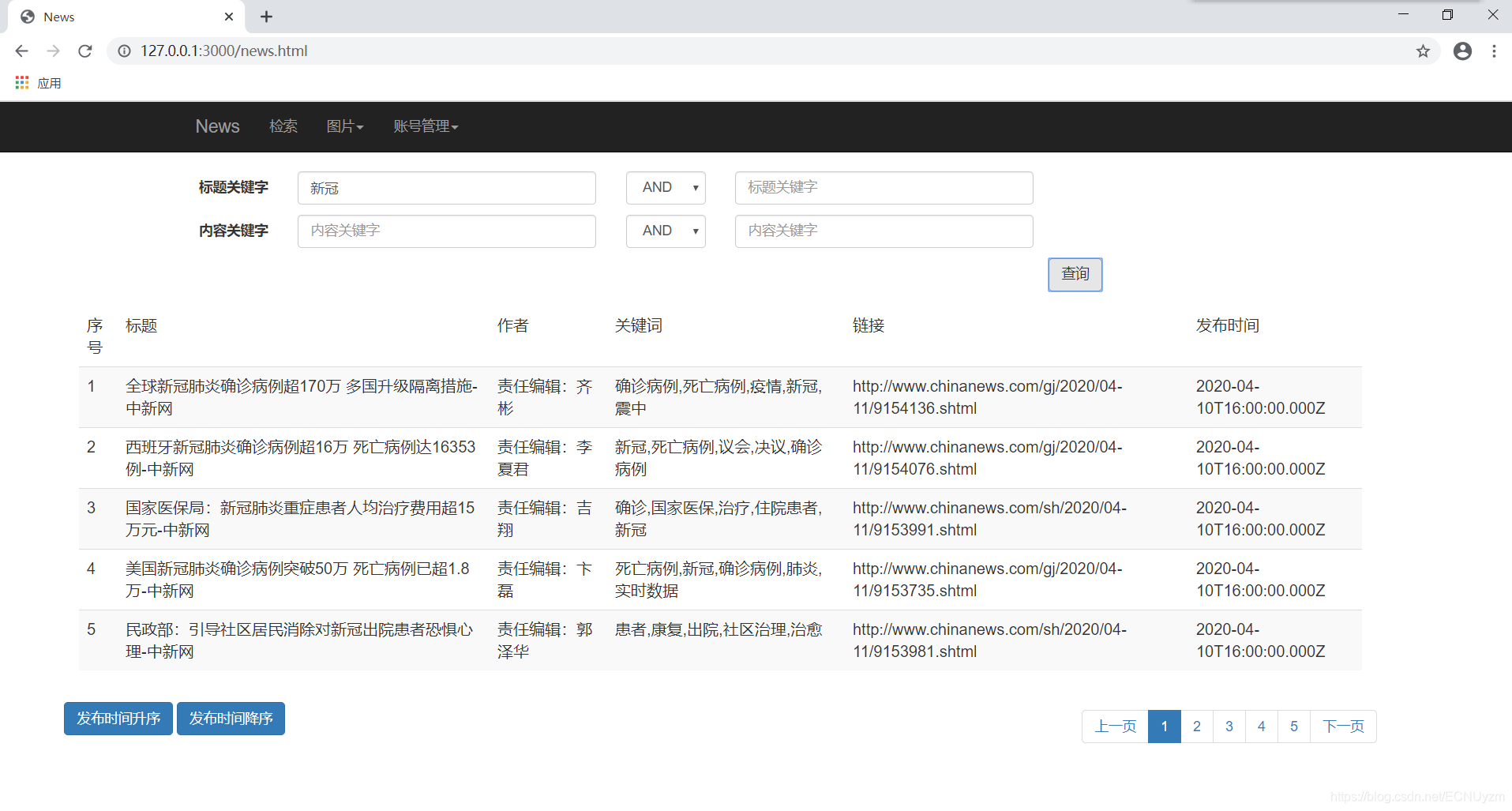Screen dimensions: 1512x811
Task: Open the 检索 navigation item
Action: pyautogui.click(x=283, y=126)
